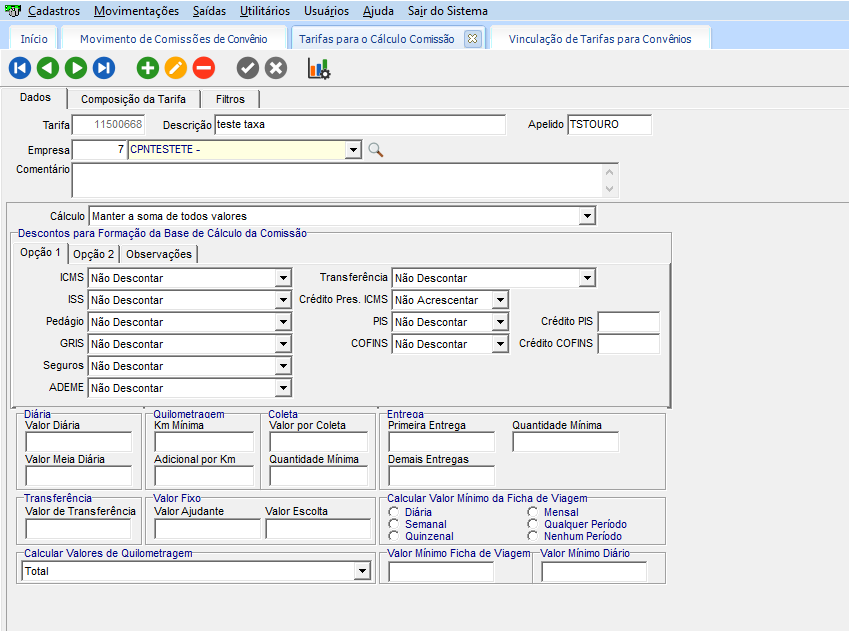Open the chart report settings icon
Screen dimensions: 849x631
(318, 68)
